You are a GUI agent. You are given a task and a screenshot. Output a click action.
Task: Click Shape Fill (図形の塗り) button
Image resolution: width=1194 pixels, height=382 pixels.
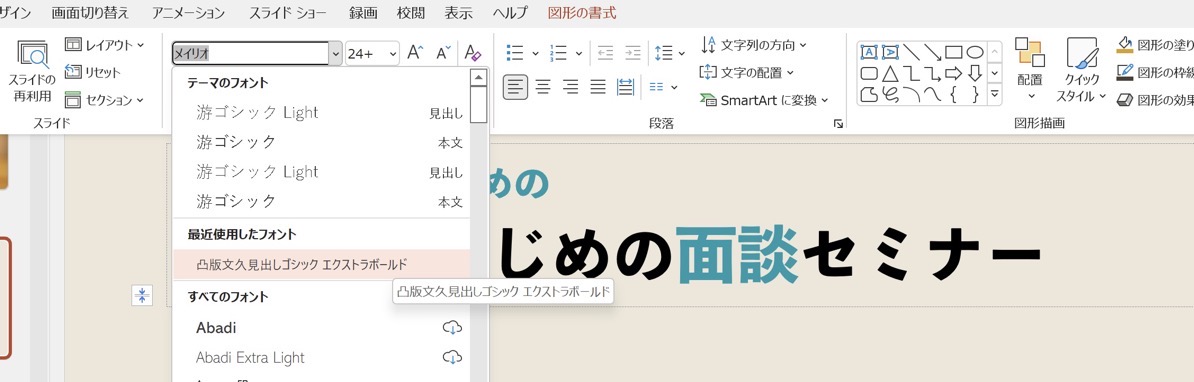point(1155,45)
